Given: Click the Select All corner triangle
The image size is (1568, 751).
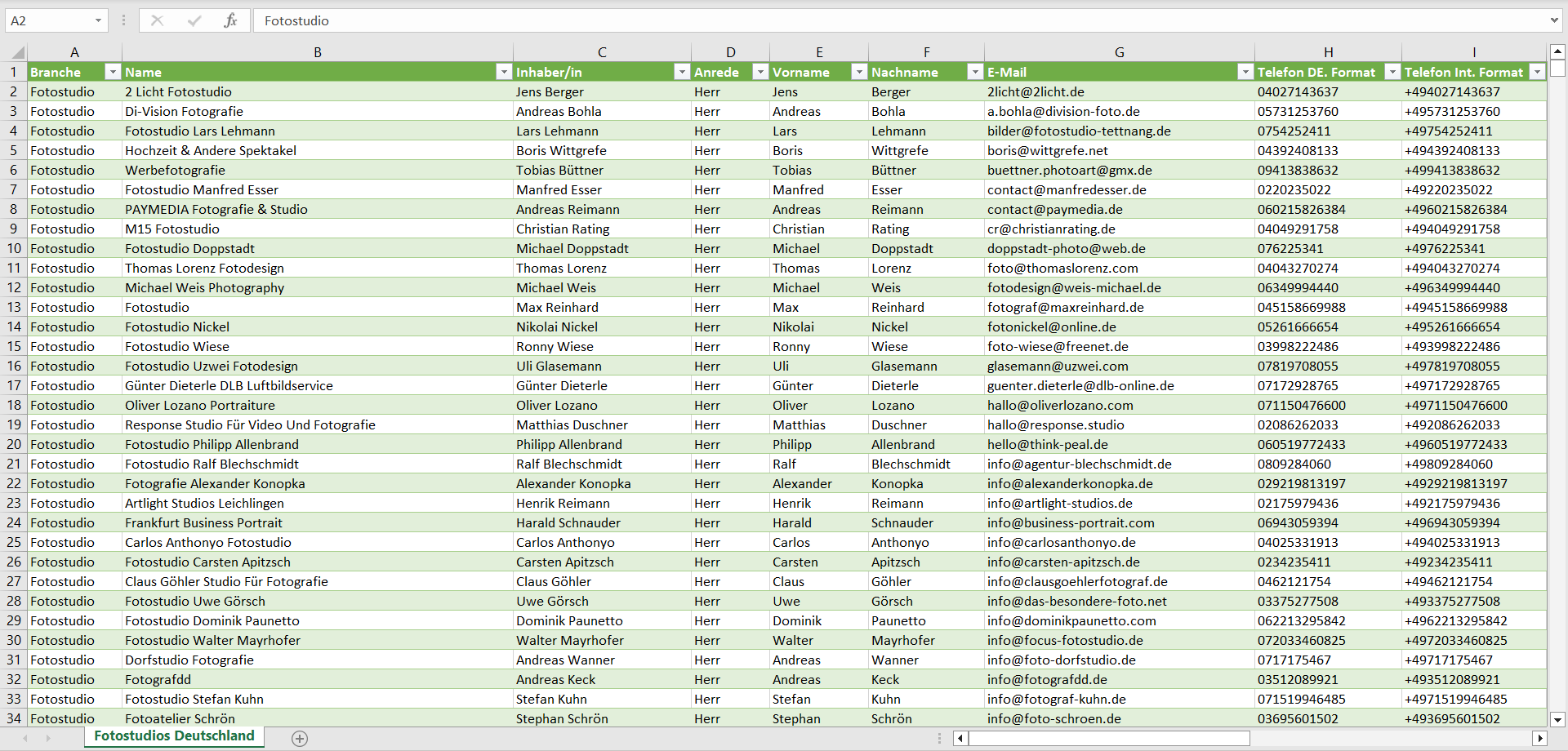Looking at the screenshot, I should pos(18,52).
